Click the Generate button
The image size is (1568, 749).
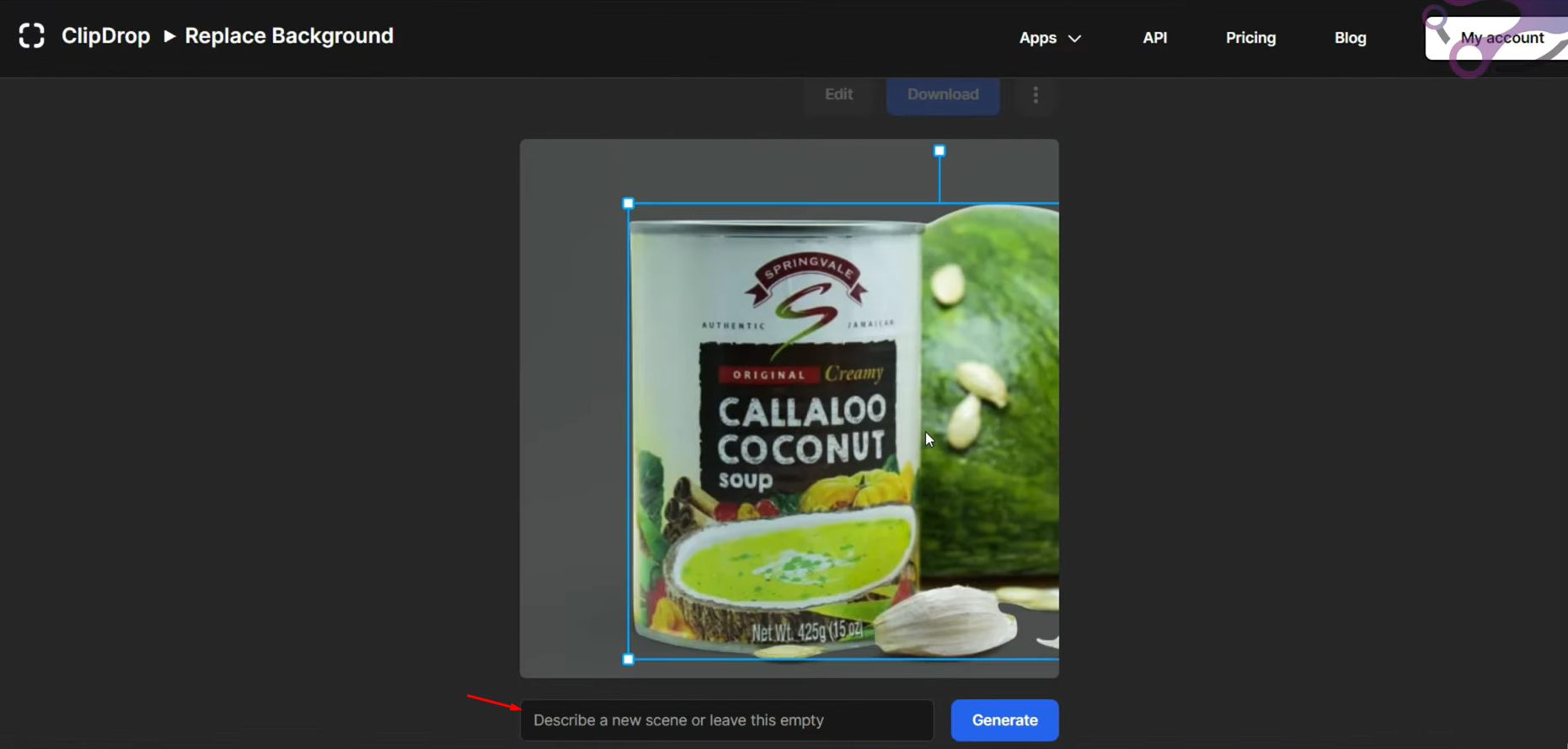1004,720
